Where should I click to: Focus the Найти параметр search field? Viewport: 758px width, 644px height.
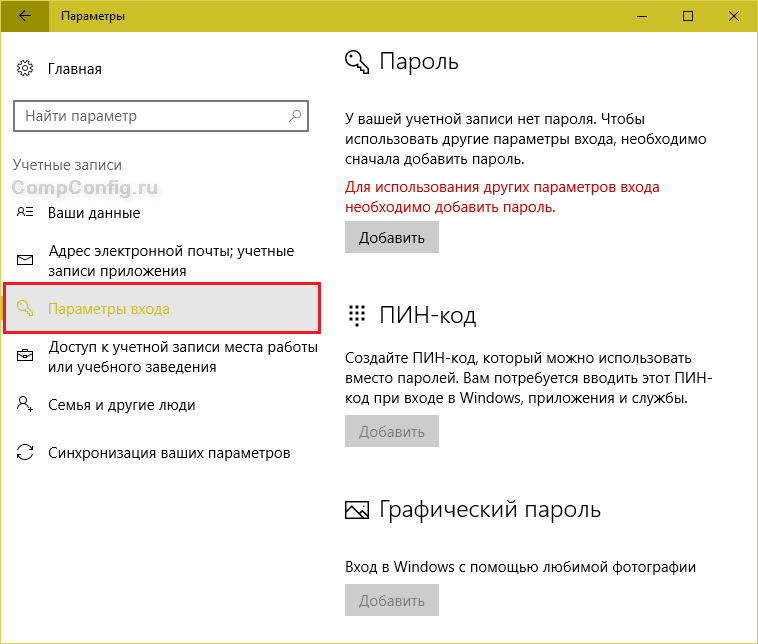click(x=161, y=116)
